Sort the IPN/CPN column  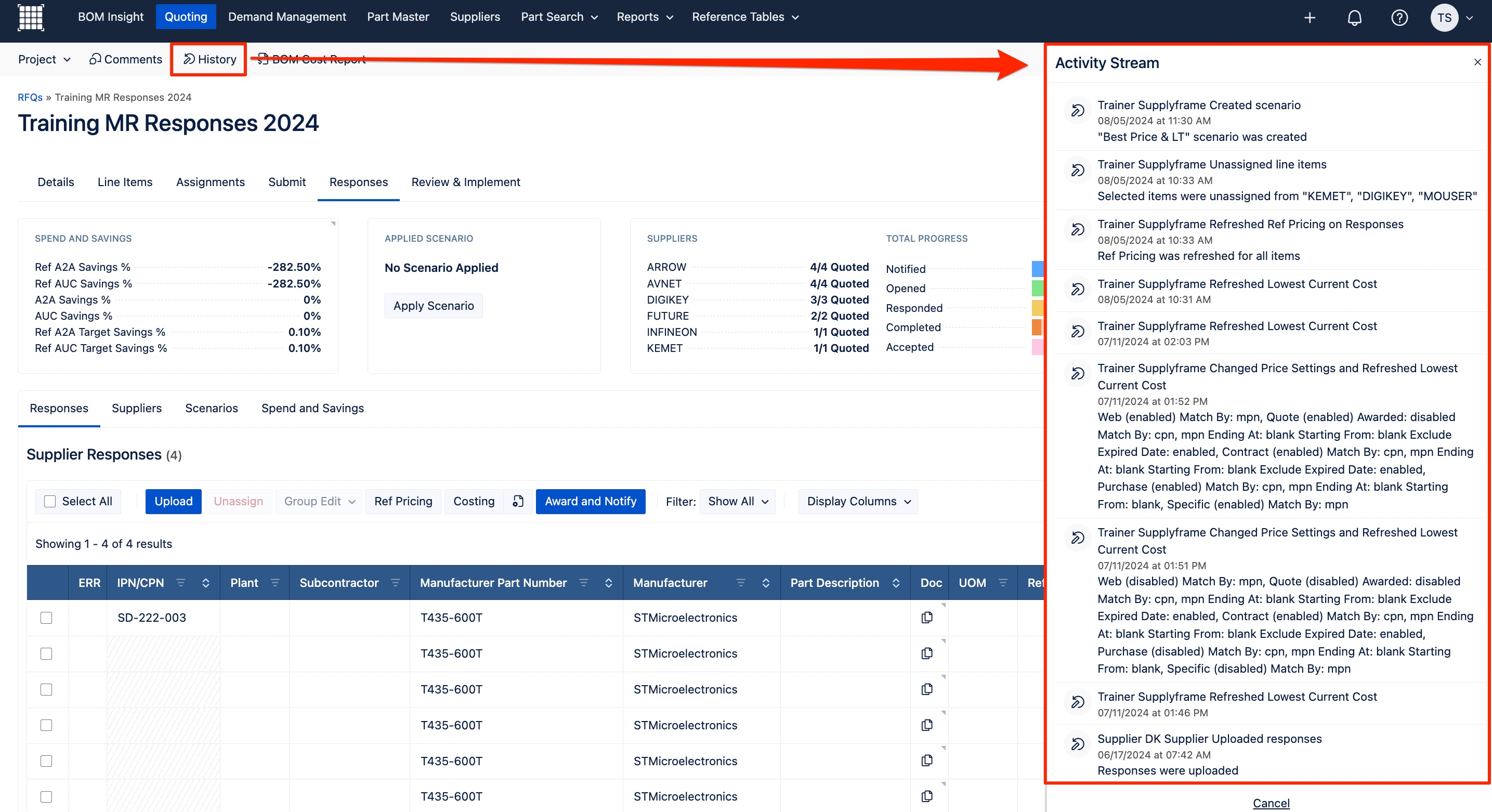click(x=206, y=583)
